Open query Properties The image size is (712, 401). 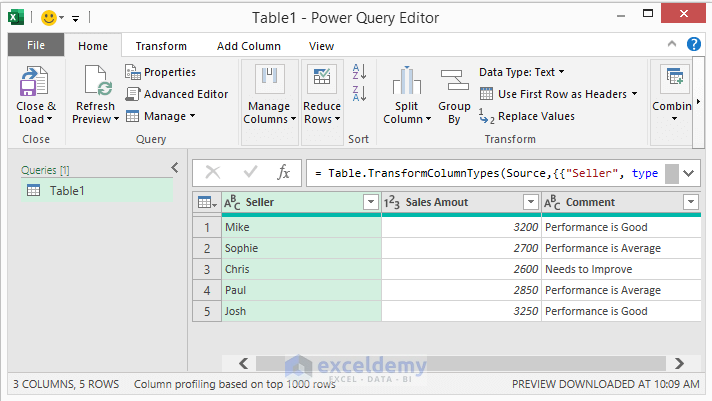point(160,72)
